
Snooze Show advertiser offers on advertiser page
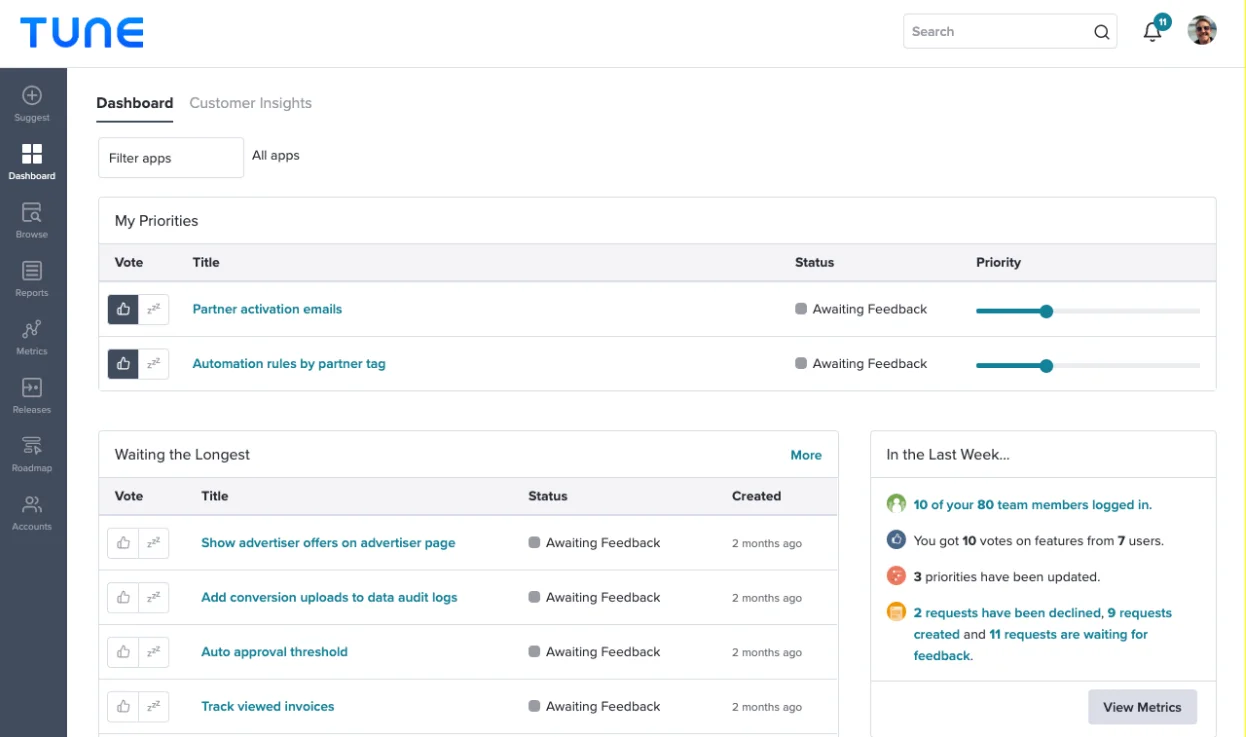154,543
